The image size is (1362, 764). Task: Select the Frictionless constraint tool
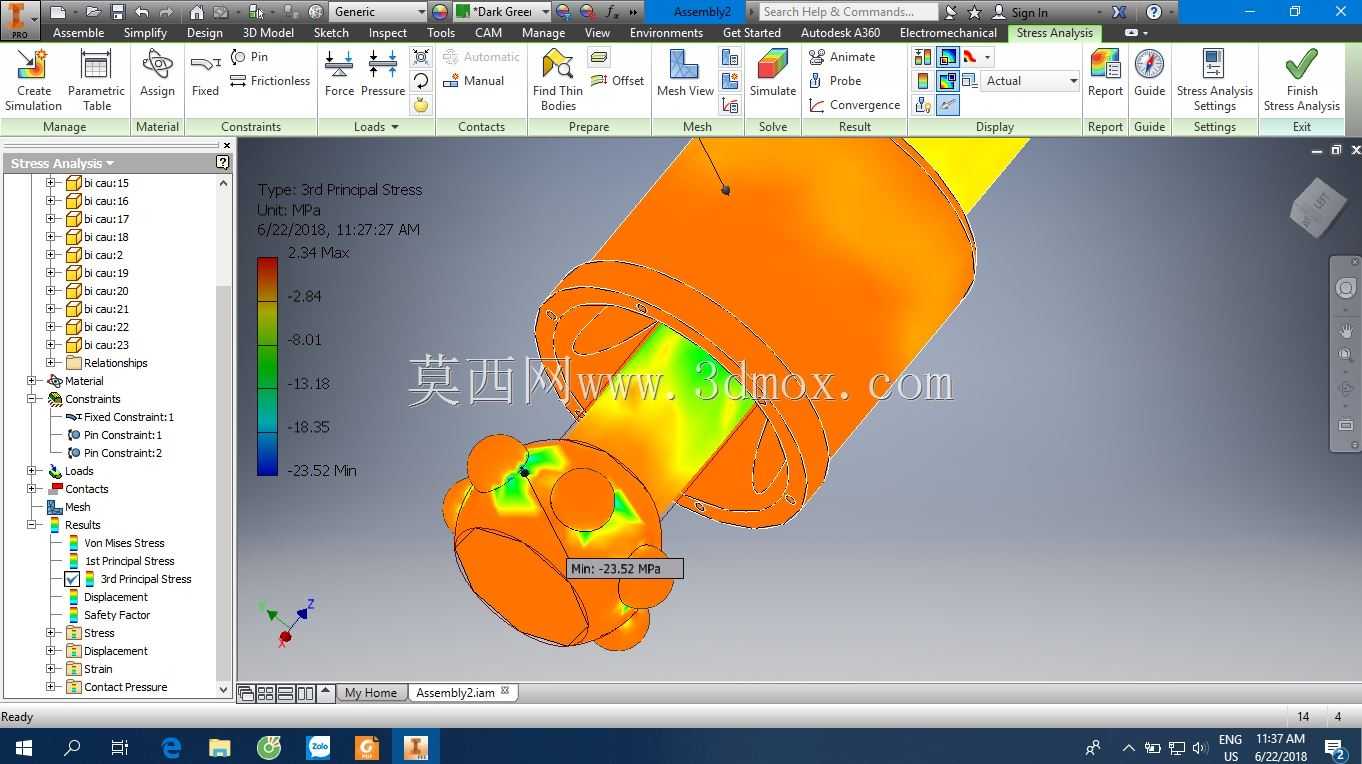[x=270, y=81]
